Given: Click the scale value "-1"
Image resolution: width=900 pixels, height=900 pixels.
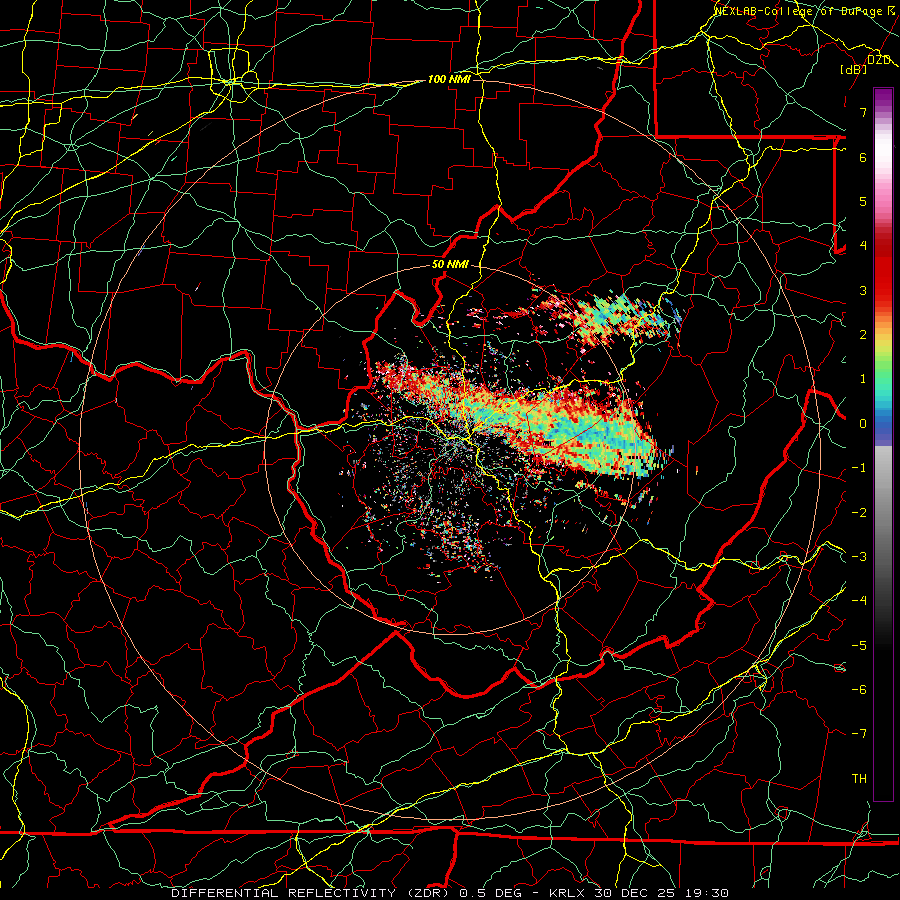Looking at the screenshot, I should point(859,468).
